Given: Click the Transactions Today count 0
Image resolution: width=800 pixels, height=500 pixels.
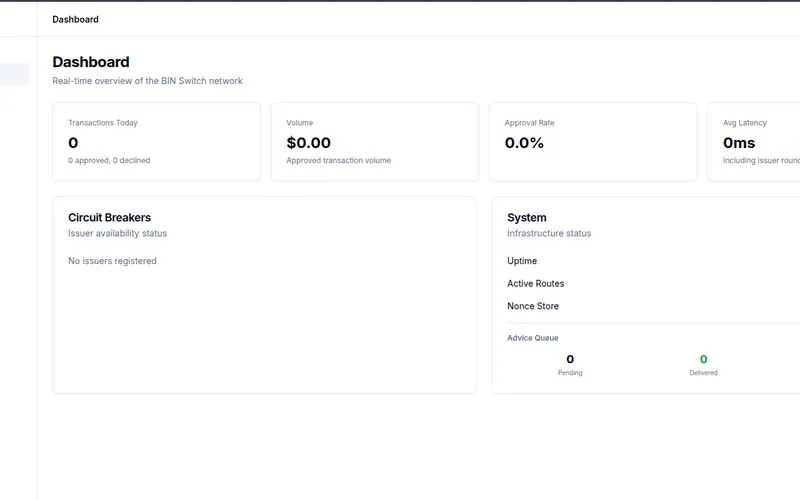Looking at the screenshot, I should click(73, 143).
